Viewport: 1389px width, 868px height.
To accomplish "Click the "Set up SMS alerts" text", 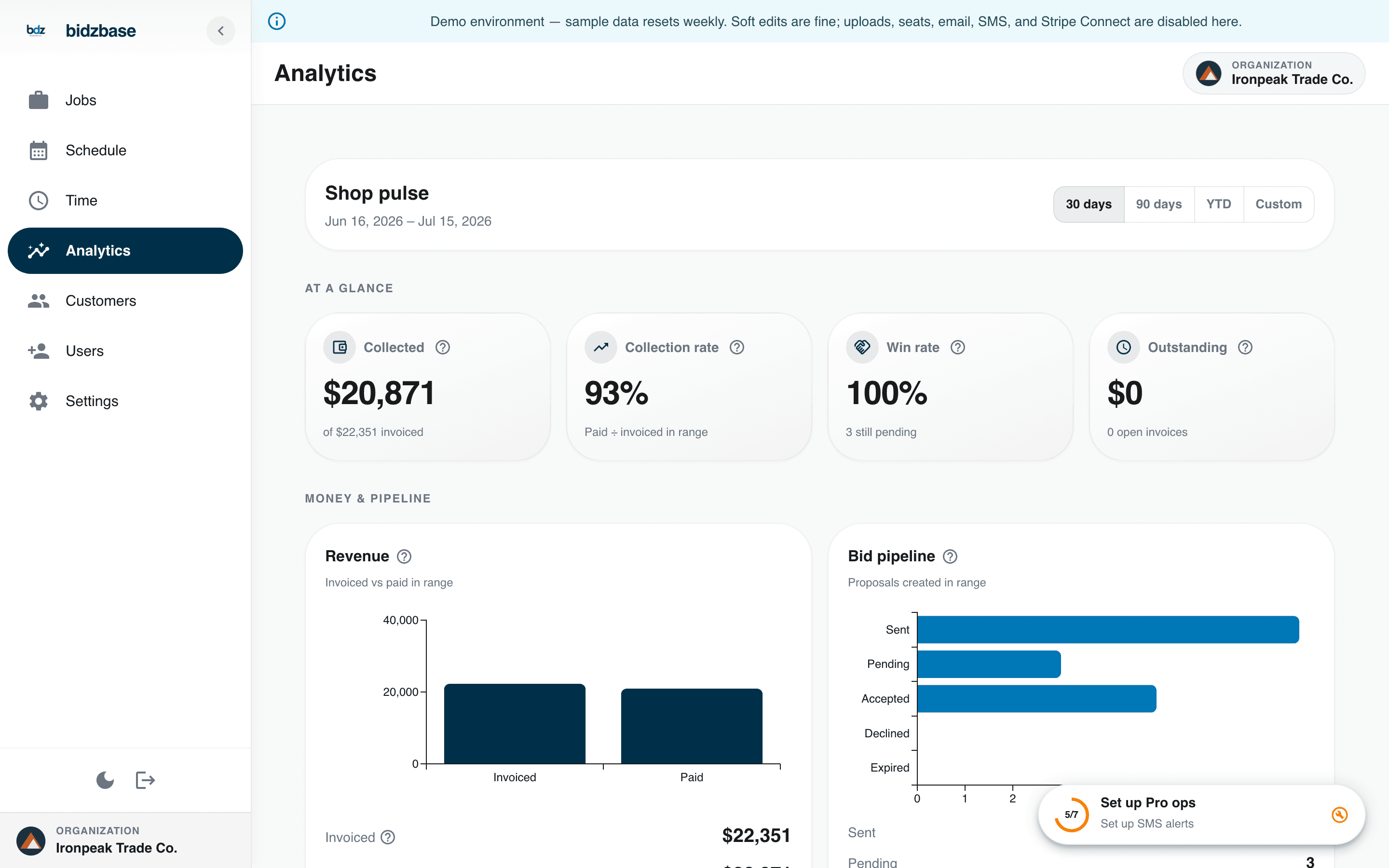I will coord(1147,824).
